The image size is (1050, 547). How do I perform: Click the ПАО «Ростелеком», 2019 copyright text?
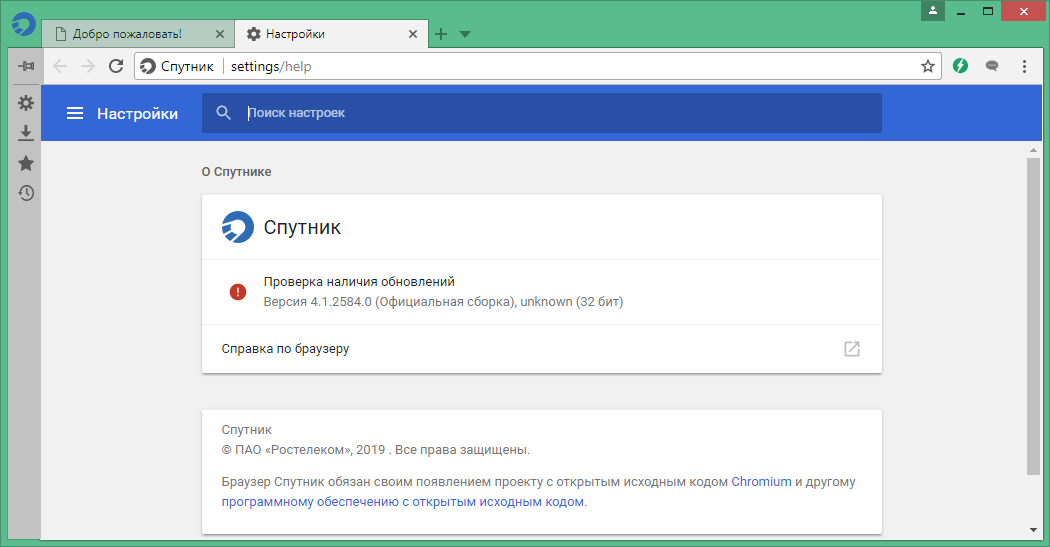coord(376,450)
